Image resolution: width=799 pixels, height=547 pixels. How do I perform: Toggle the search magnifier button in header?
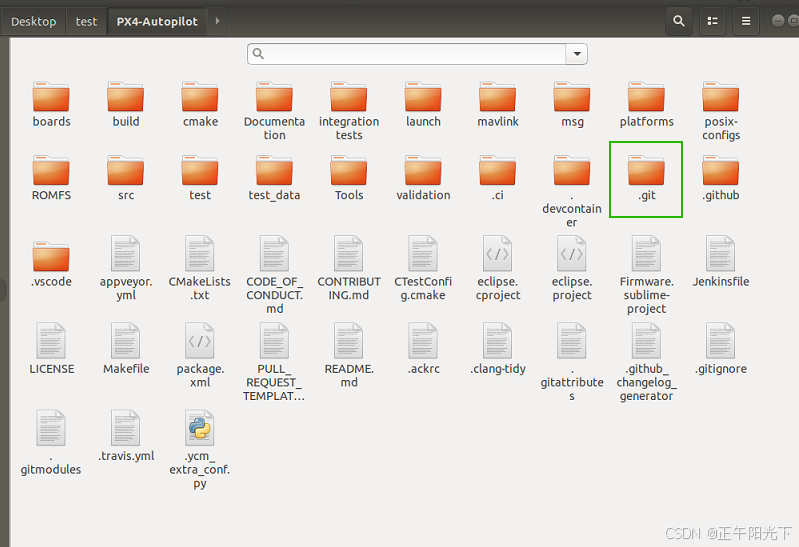point(679,21)
